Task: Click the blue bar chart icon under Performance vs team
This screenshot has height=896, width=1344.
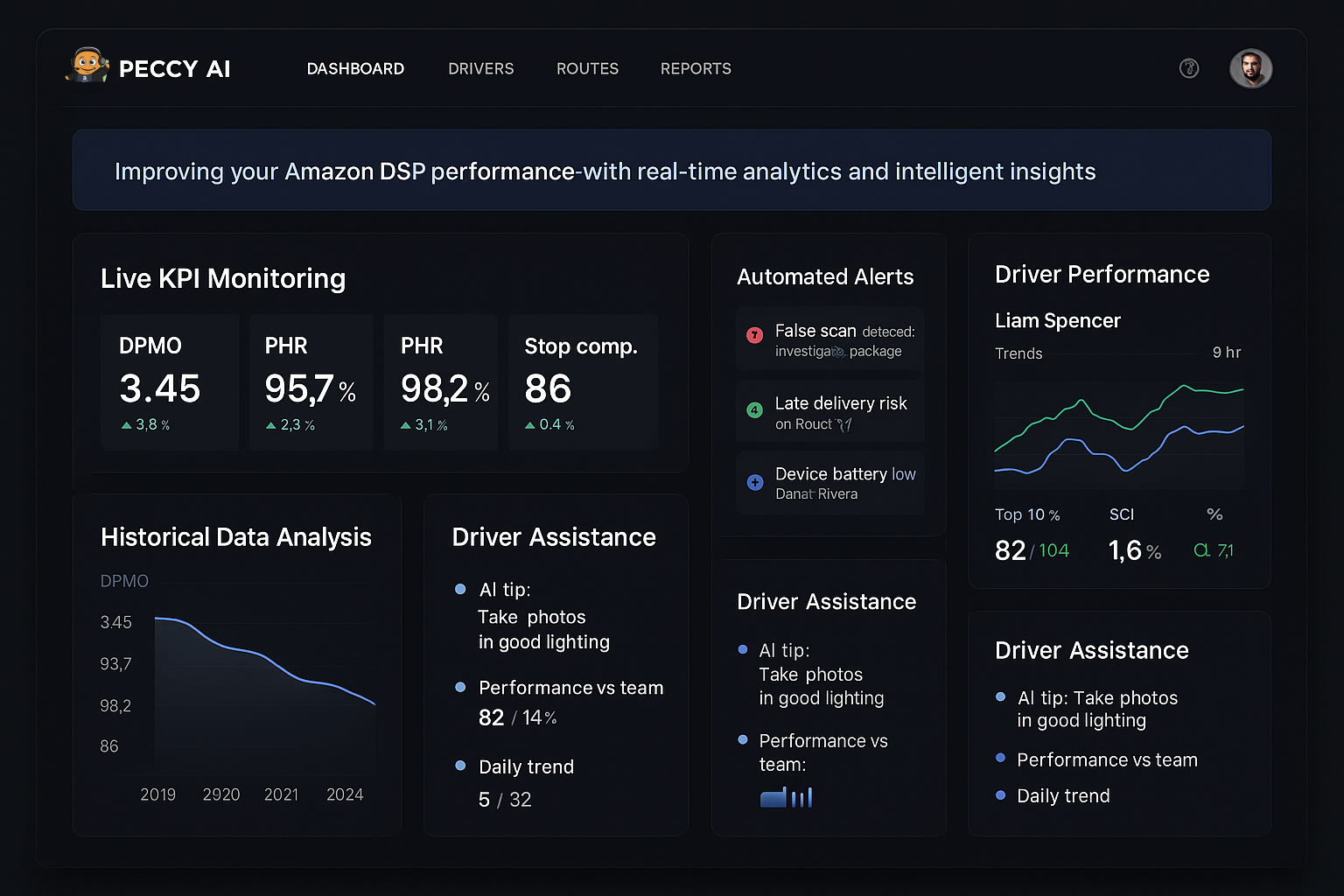Action: point(786,797)
